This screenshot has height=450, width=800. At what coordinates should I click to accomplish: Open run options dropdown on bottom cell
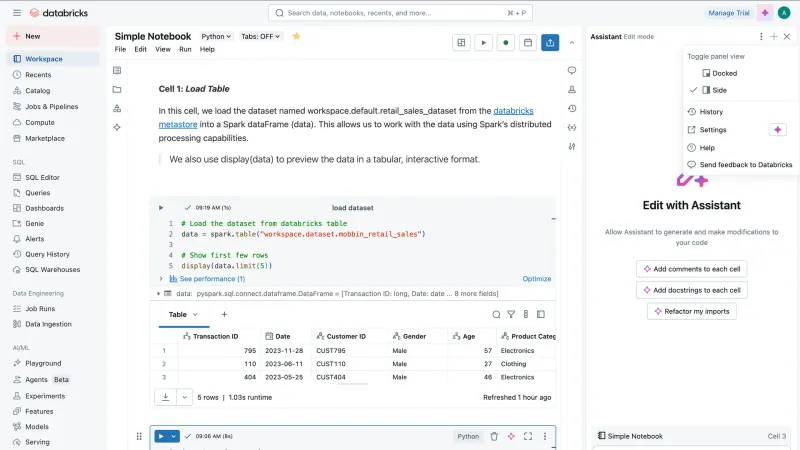(173, 436)
